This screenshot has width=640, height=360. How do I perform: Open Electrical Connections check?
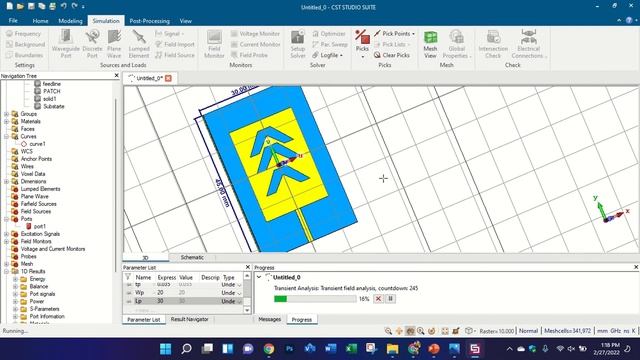[x=529, y=44]
